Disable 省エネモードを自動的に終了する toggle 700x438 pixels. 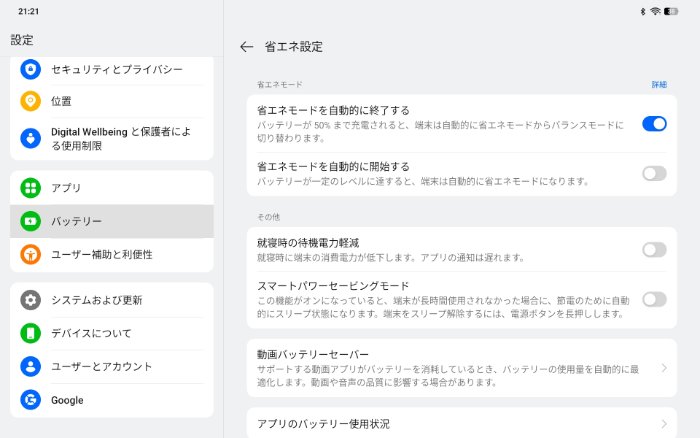pyautogui.click(x=654, y=124)
